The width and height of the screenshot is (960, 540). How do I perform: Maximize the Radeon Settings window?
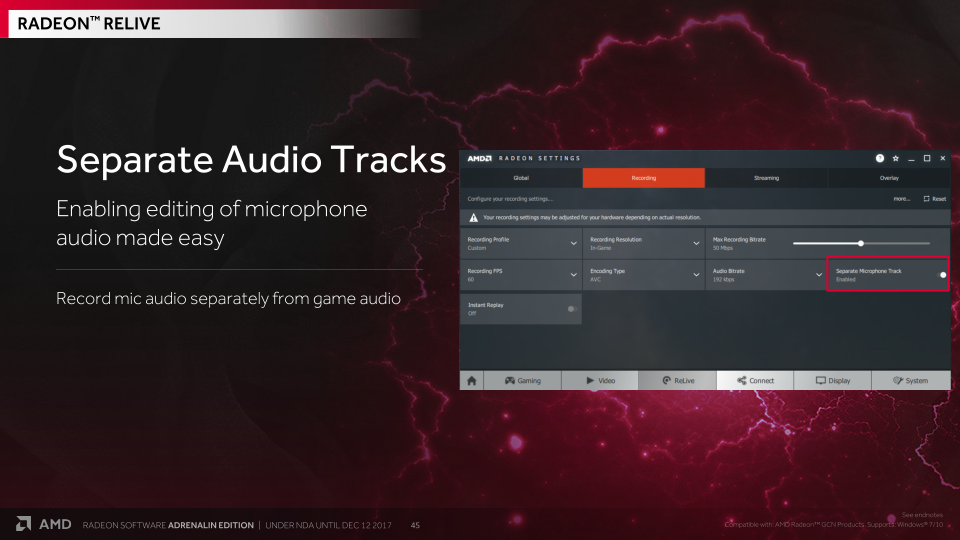pyautogui.click(x=927, y=158)
